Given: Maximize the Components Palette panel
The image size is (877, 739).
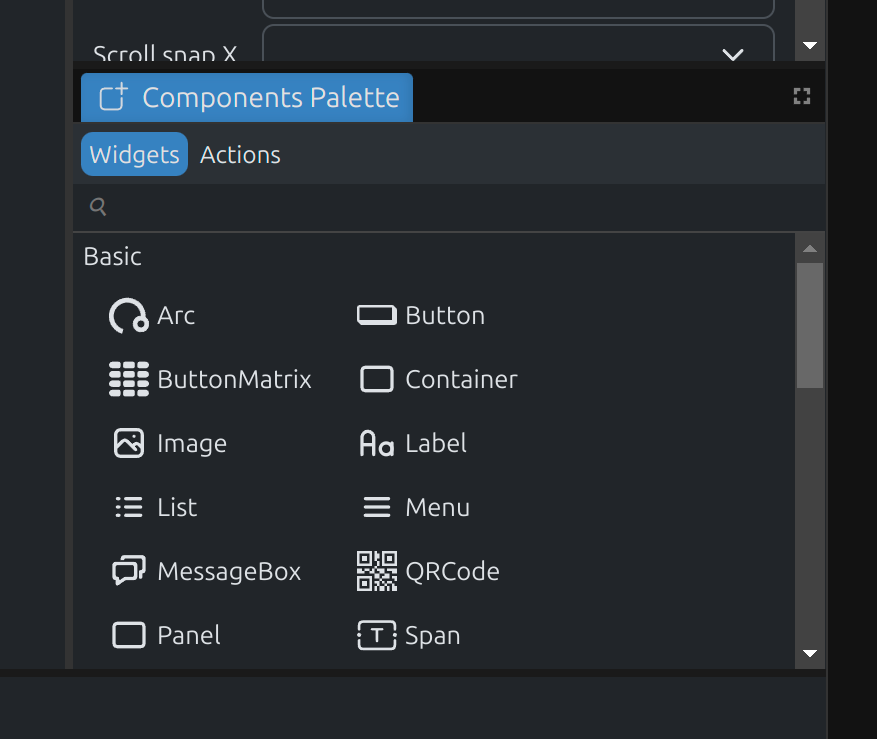Looking at the screenshot, I should pyautogui.click(x=801, y=97).
